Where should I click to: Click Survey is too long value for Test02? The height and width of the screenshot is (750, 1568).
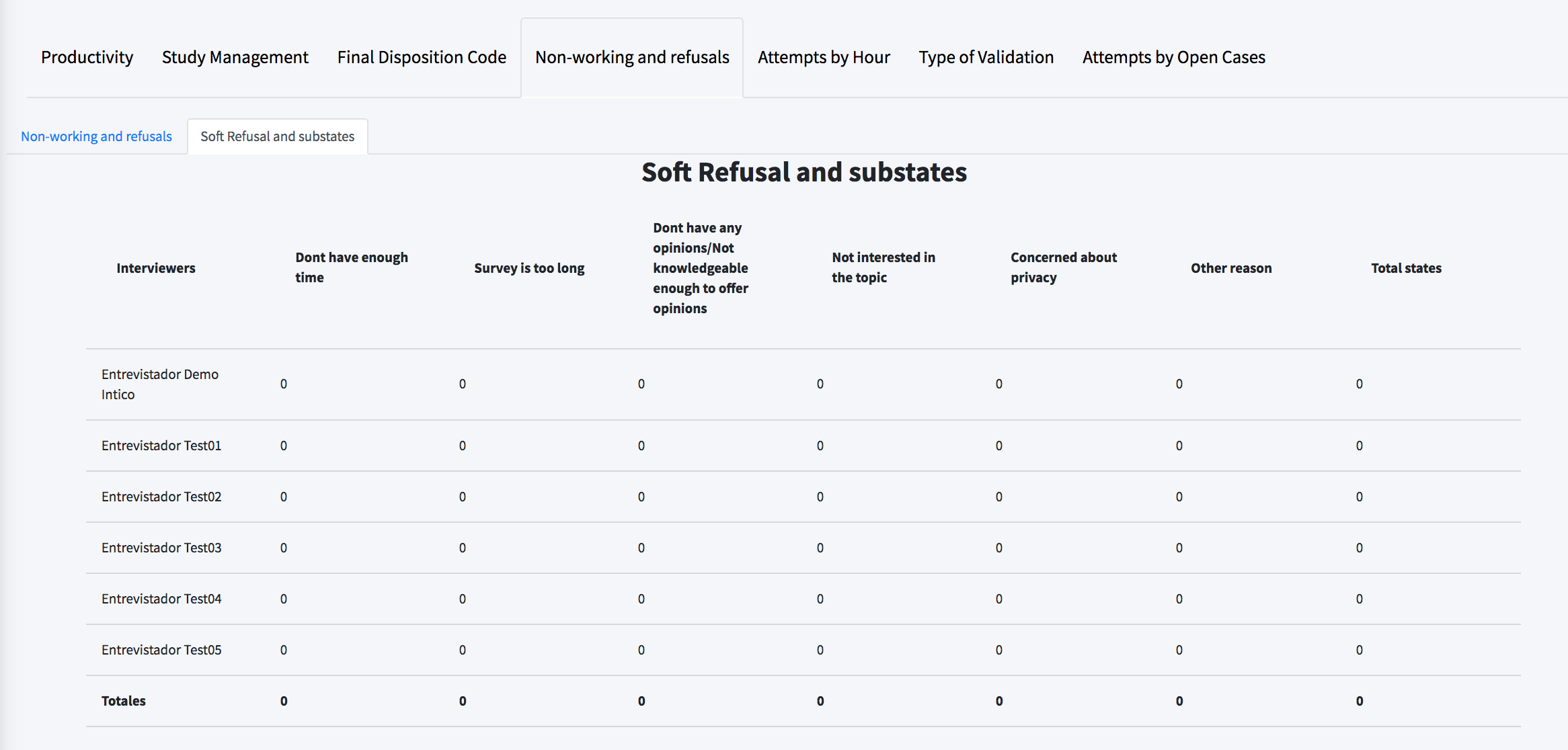pos(463,497)
